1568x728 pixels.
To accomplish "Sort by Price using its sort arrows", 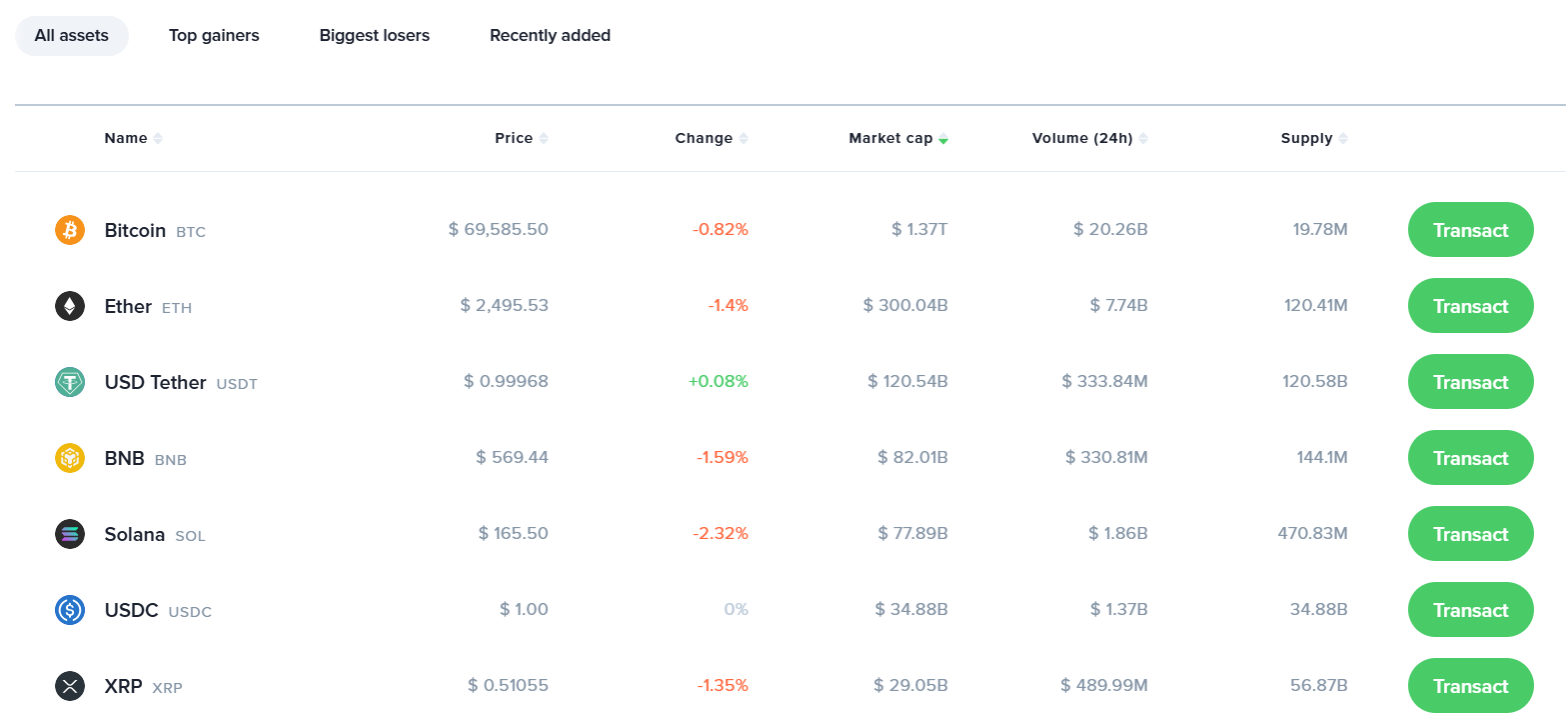I will [544, 139].
